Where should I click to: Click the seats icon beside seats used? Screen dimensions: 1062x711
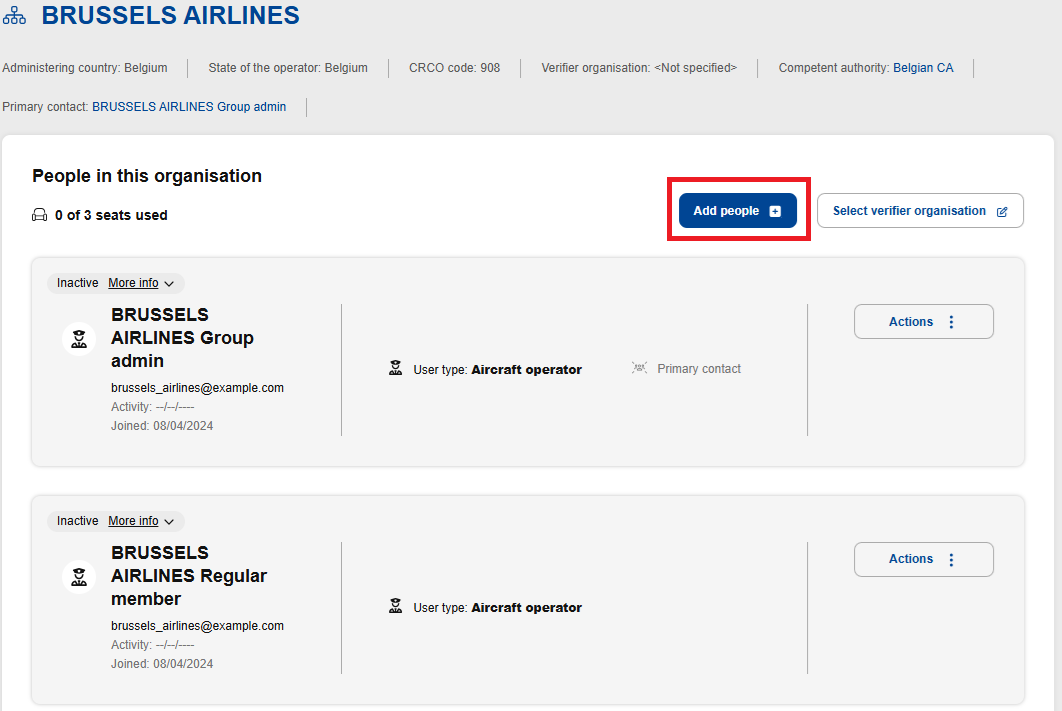tap(40, 215)
